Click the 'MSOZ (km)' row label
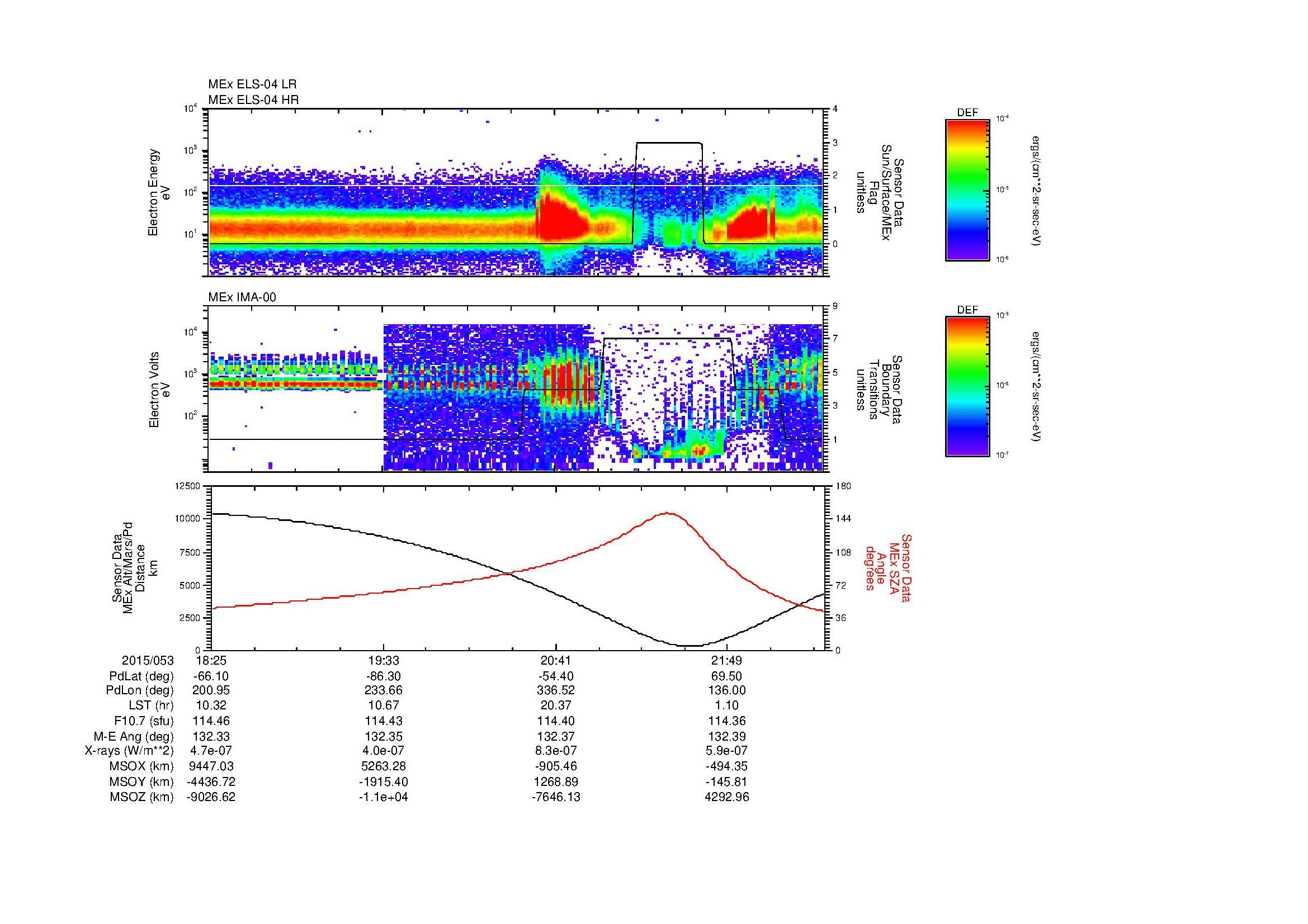Viewport: 1308px width, 924px height. pyautogui.click(x=142, y=797)
